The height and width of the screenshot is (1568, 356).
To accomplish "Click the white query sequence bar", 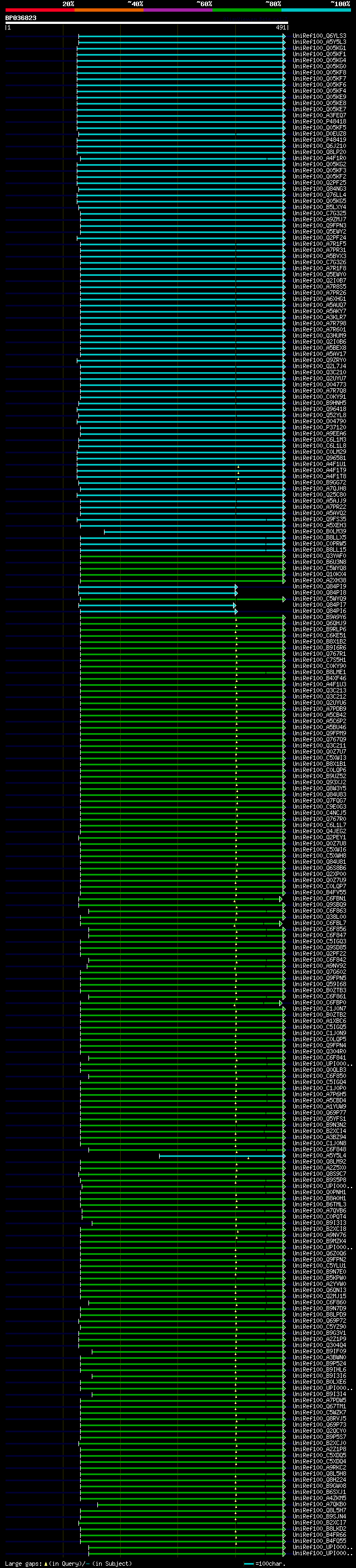I will click(147, 22).
